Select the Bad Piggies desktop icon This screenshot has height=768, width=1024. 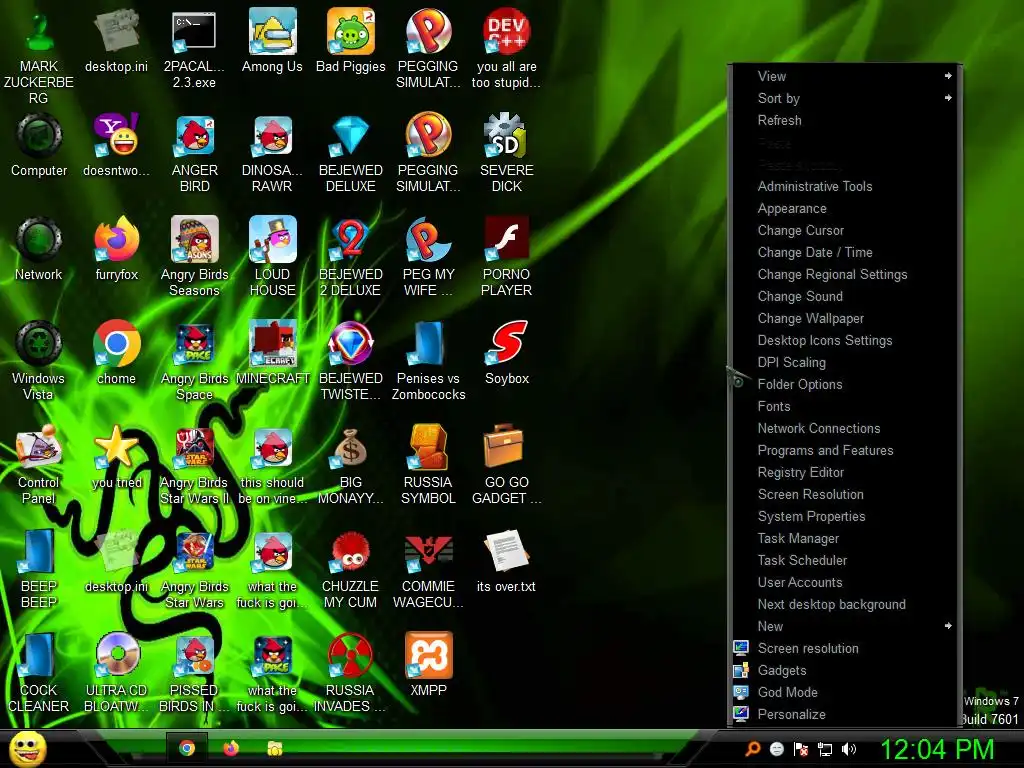(351, 40)
